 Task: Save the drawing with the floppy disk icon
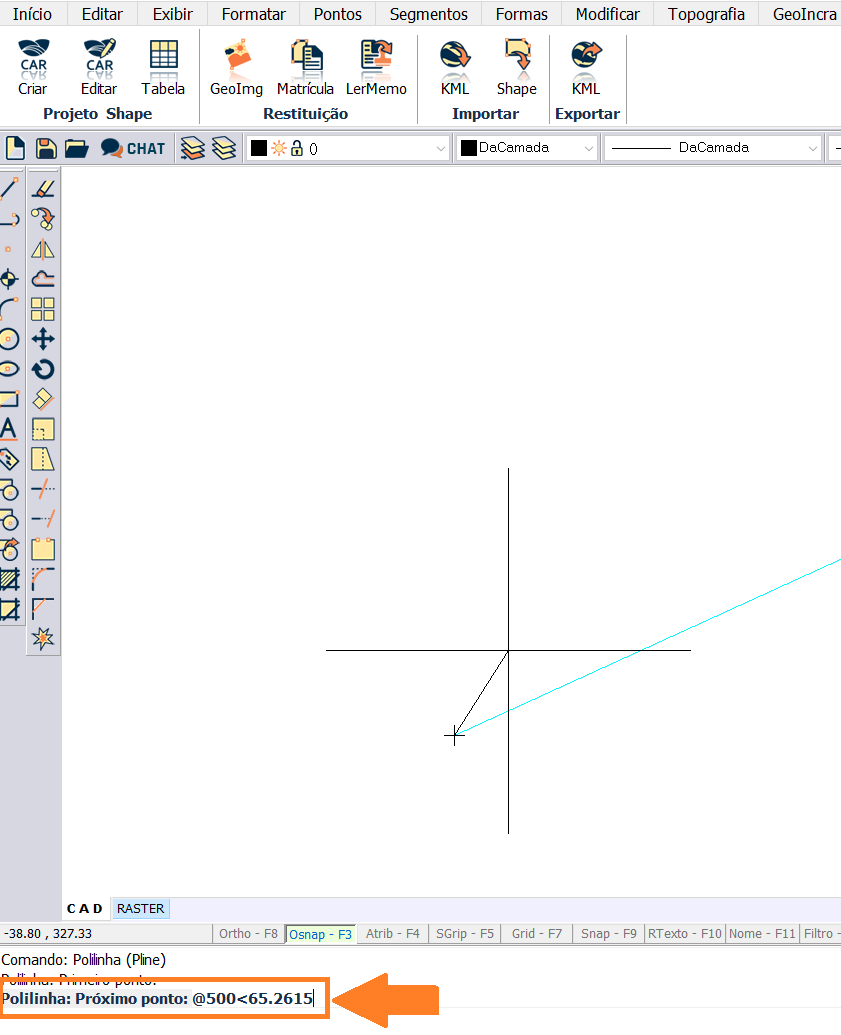pyautogui.click(x=46, y=148)
